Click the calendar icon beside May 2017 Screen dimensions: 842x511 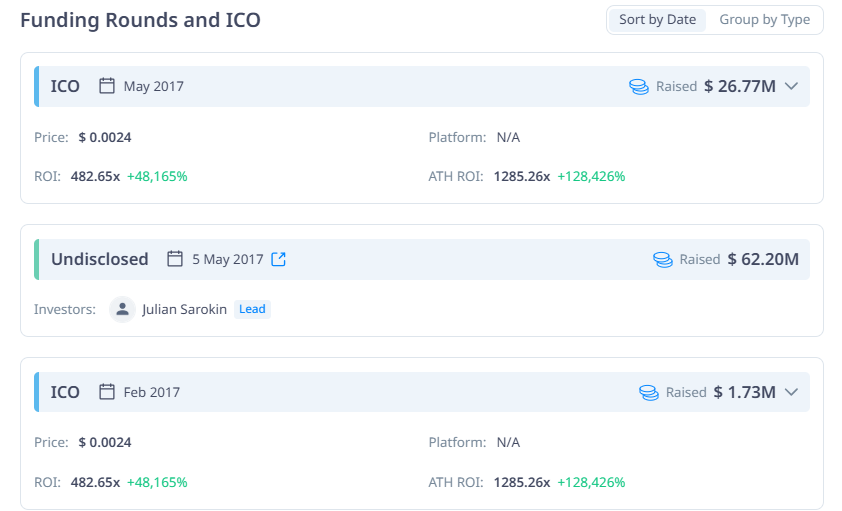pos(107,86)
